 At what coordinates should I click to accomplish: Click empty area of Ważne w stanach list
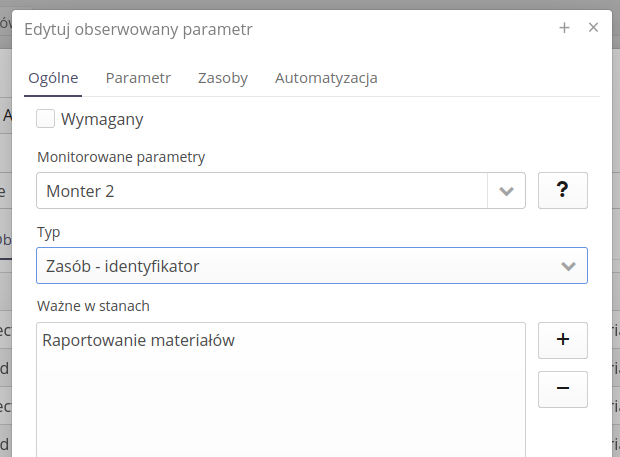280,410
